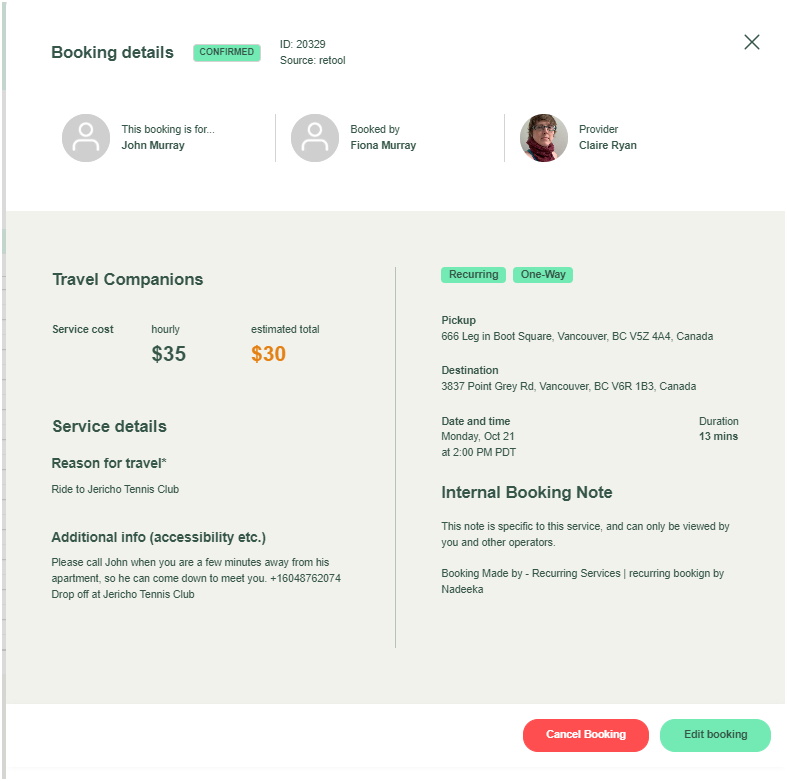Click the $30 estimated total
The height and width of the screenshot is (781, 787).
click(x=268, y=354)
